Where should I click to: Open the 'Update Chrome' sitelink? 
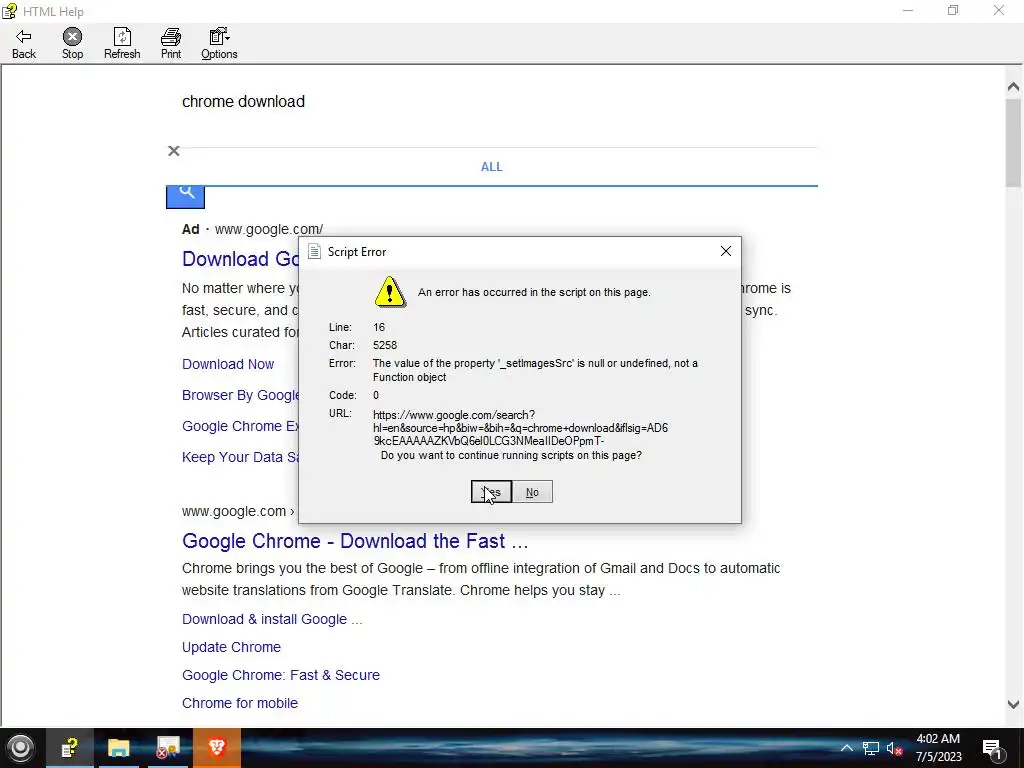pyautogui.click(x=231, y=647)
